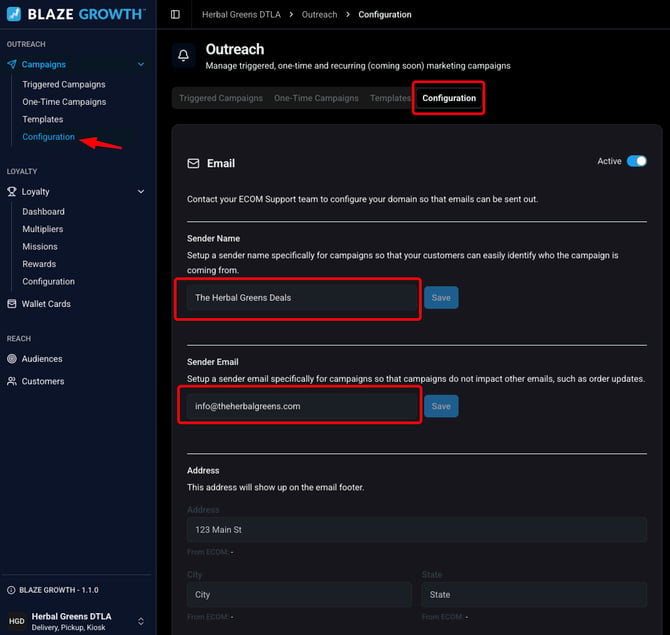670x635 pixels.
Task: Click the Outreach bell icon
Action: 184,56
